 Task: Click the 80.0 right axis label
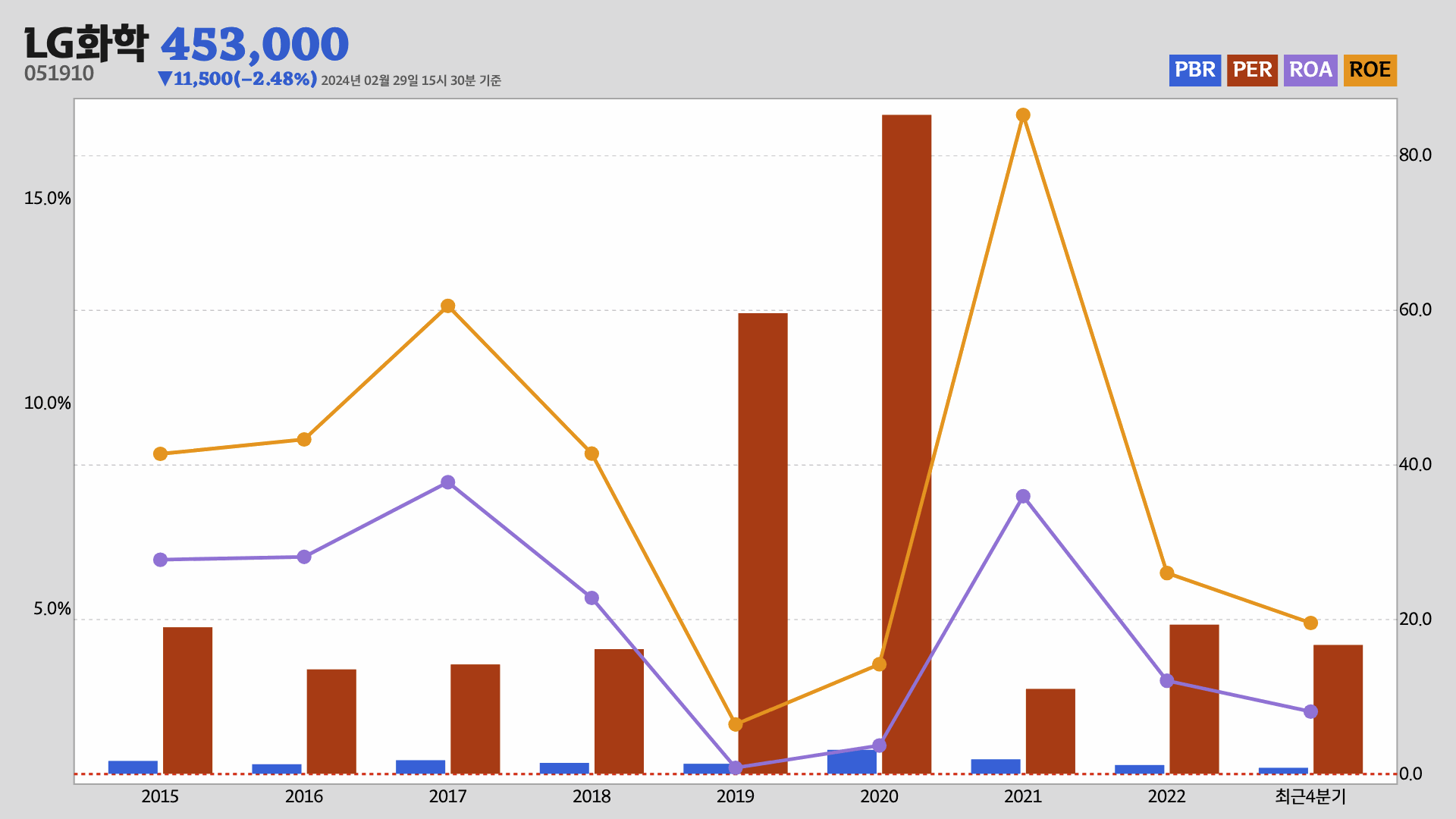coord(1415,155)
